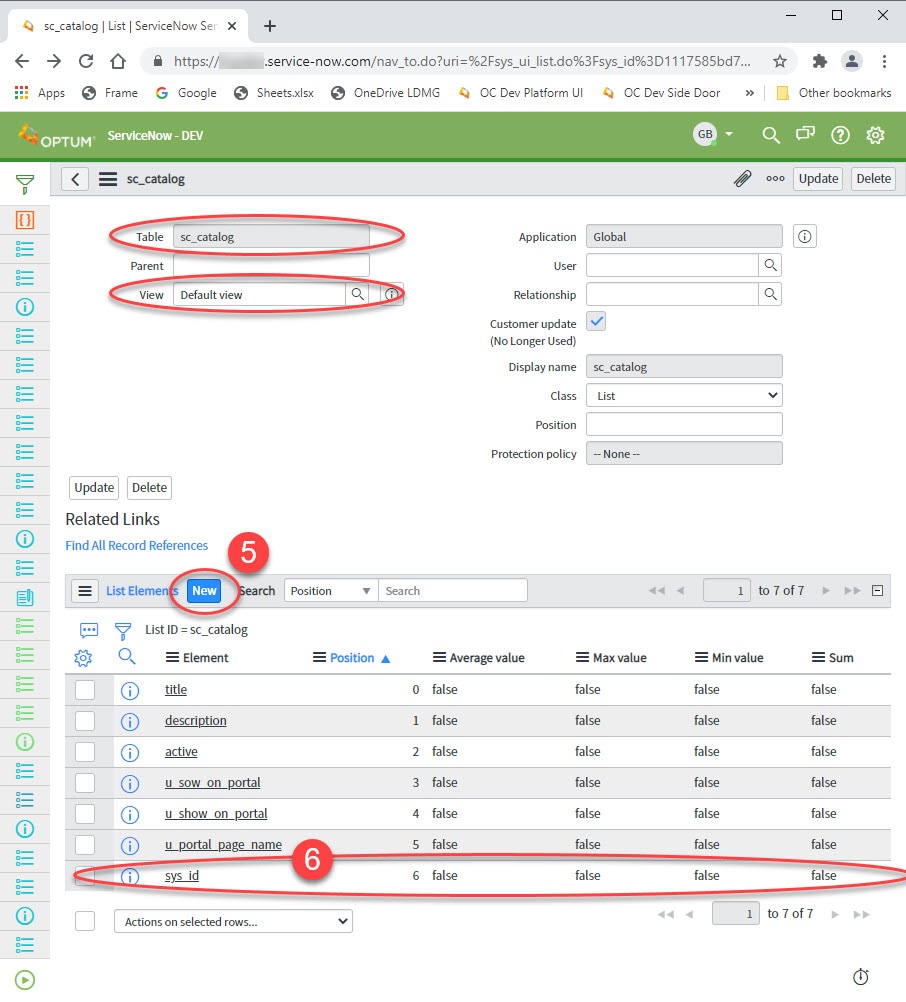906x1002 pixels.
Task: Click inside the Search input field
Action: 455,590
